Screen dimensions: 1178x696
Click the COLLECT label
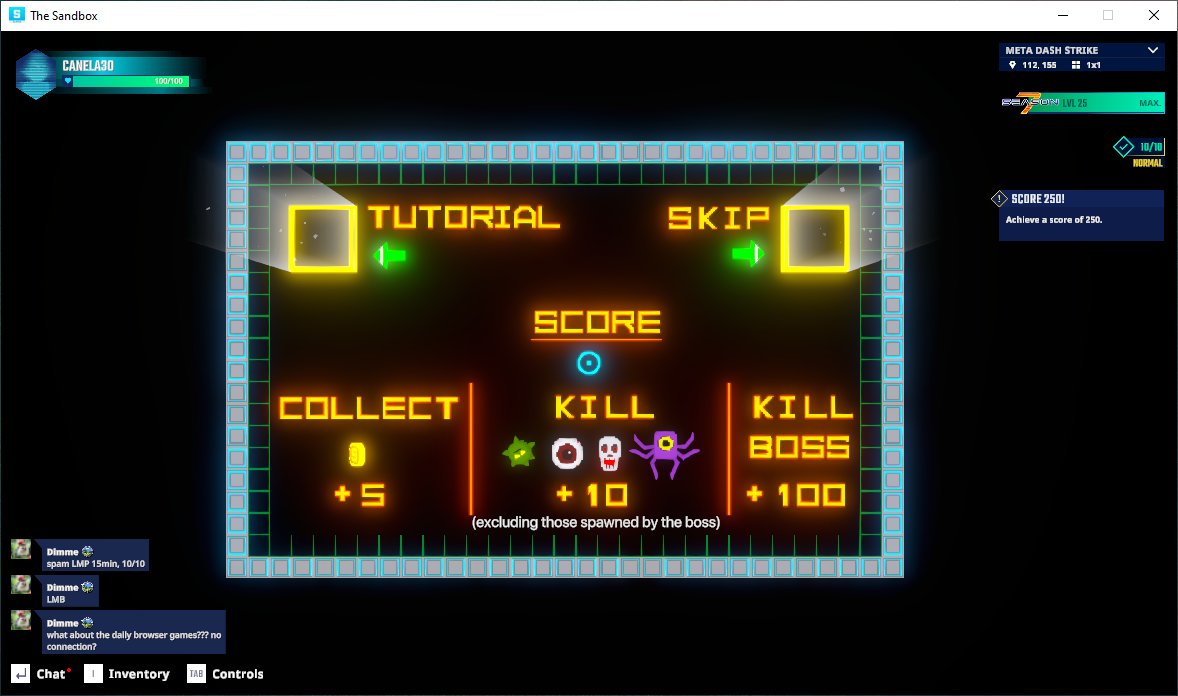click(368, 408)
